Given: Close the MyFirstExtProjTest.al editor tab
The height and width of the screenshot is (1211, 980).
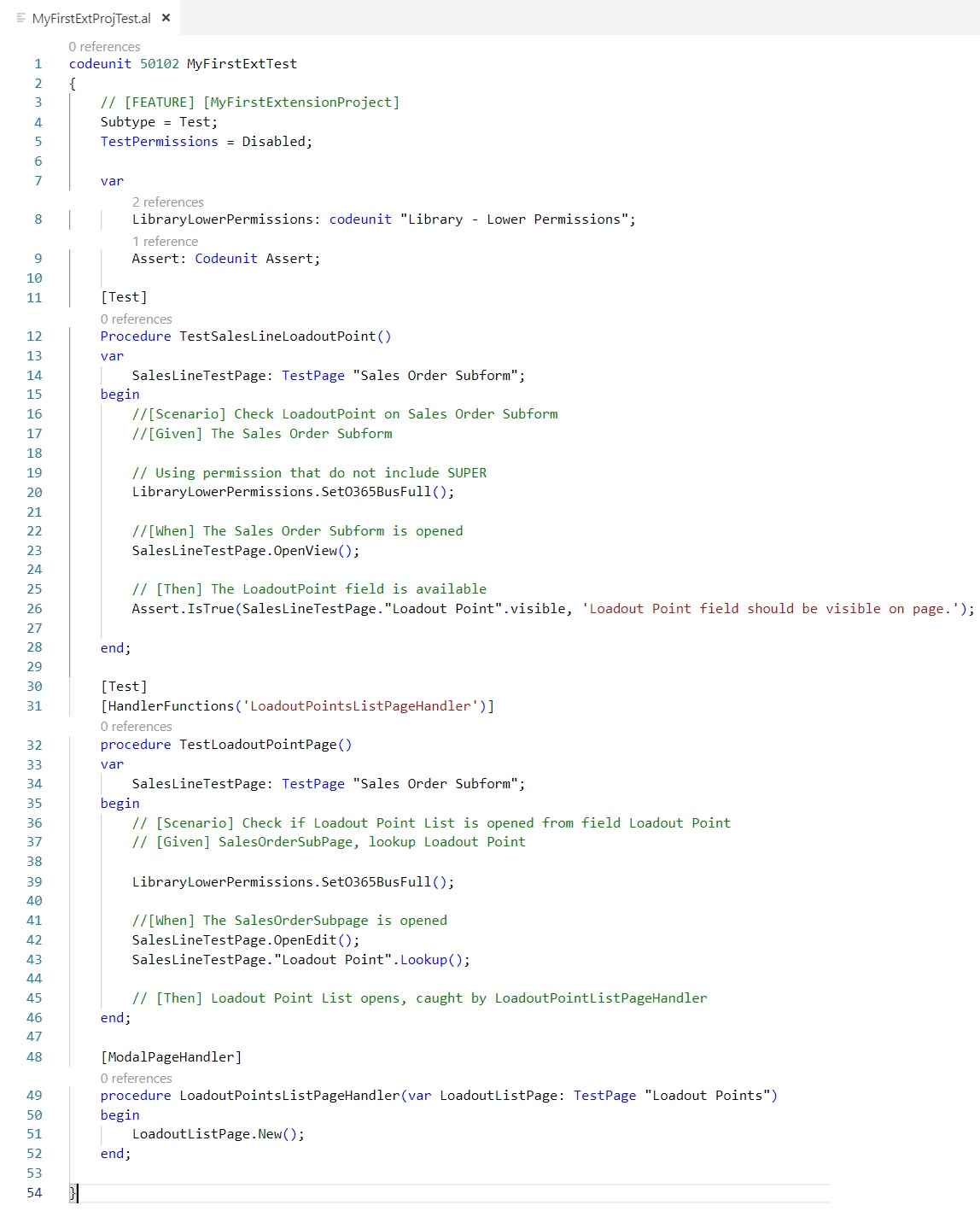Looking at the screenshot, I should tap(166, 18).
